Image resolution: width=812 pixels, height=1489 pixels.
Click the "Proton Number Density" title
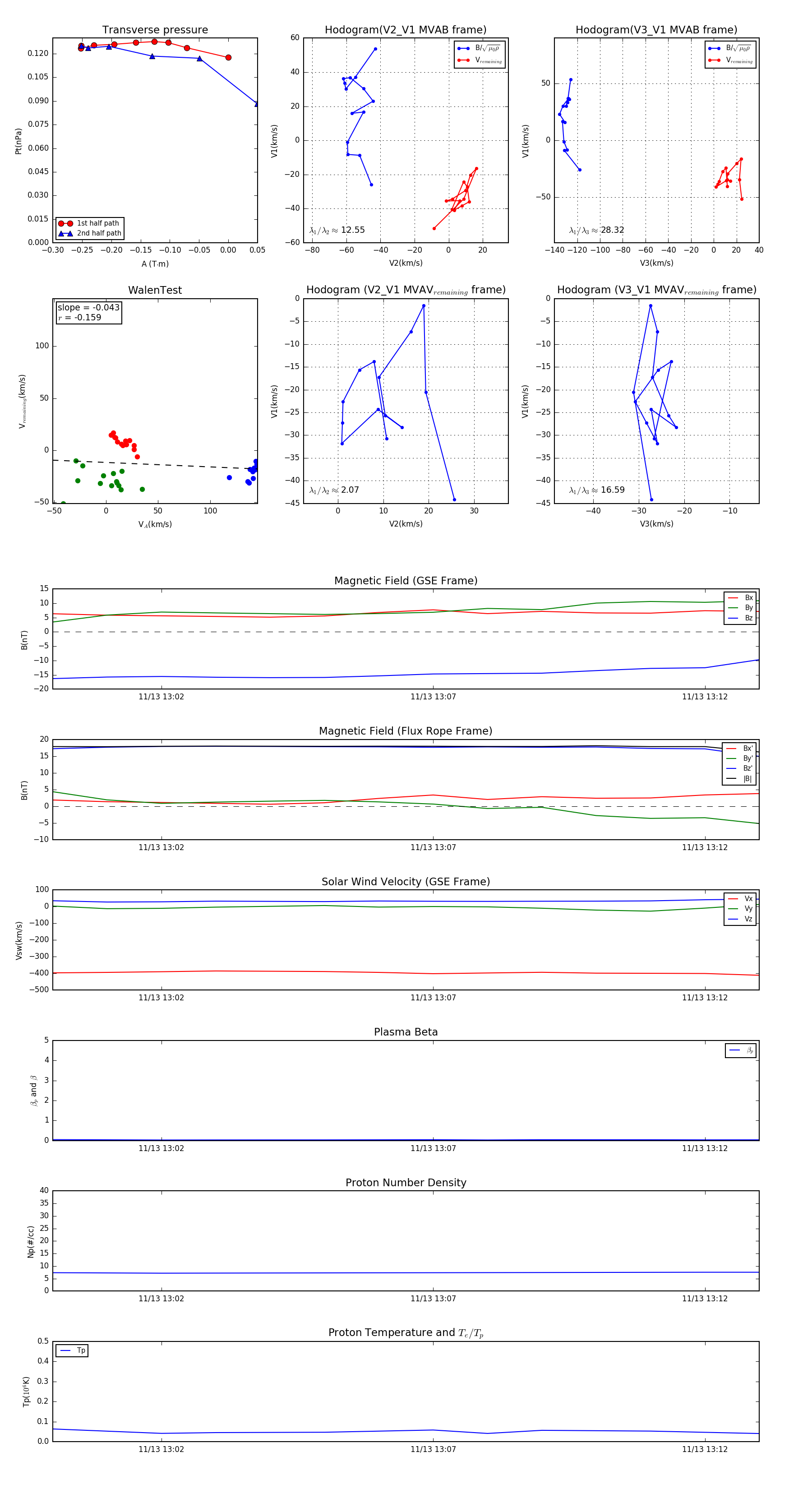406,1183
